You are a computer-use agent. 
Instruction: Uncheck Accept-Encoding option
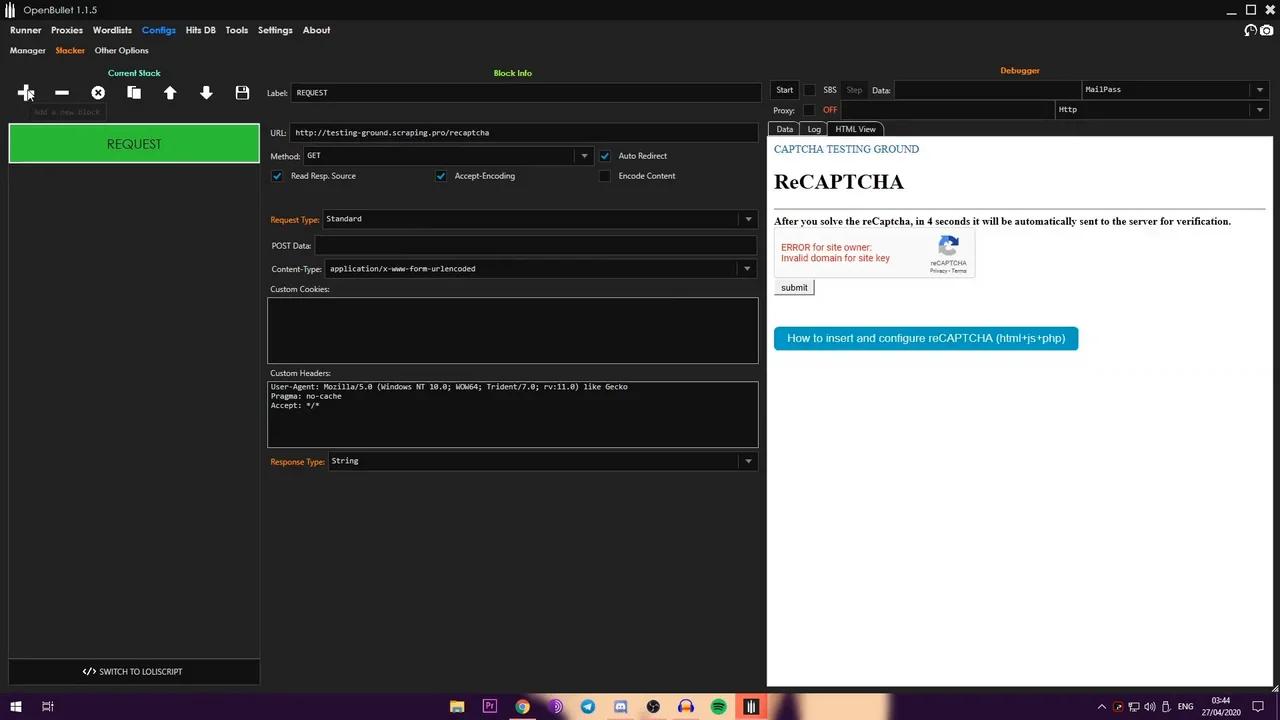point(441,175)
